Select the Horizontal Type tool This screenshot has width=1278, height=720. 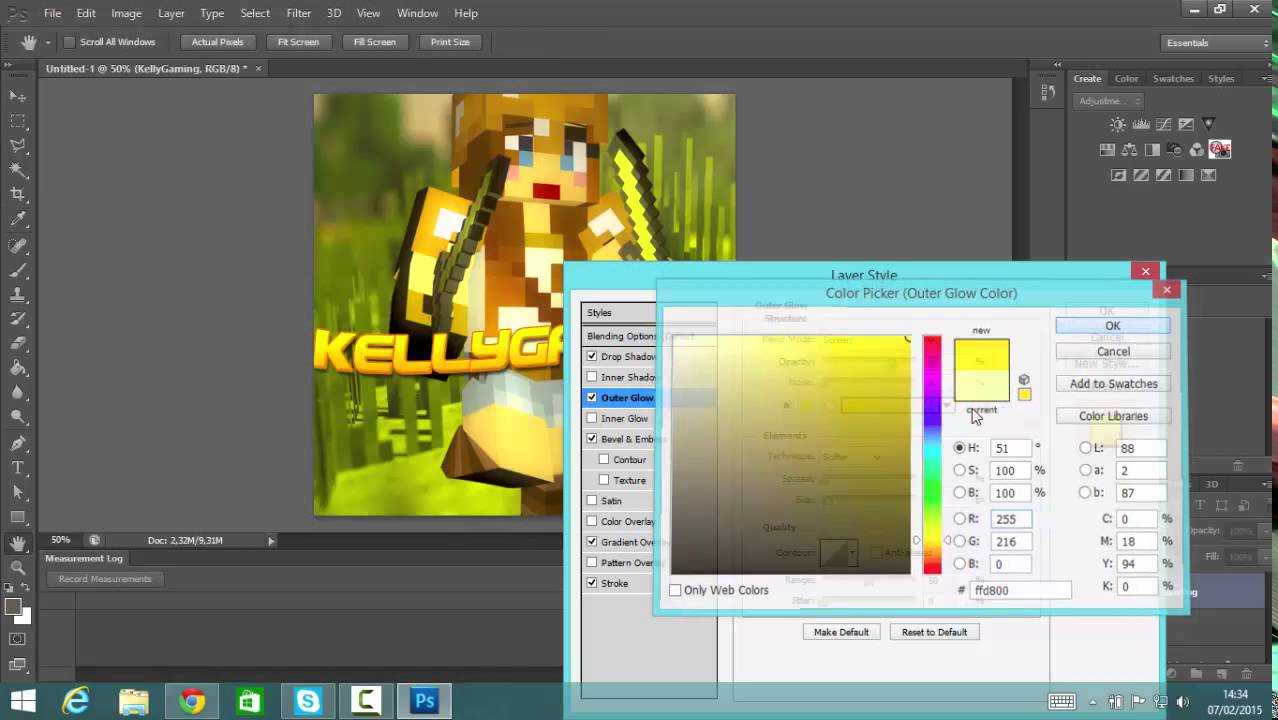[18, 468]
